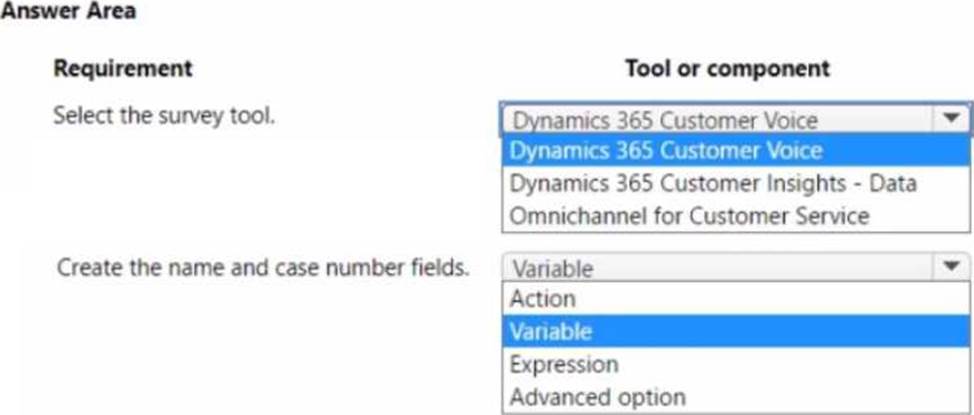
Task: Select highlighted Variable option in list
Action: [x=735, y=331]
